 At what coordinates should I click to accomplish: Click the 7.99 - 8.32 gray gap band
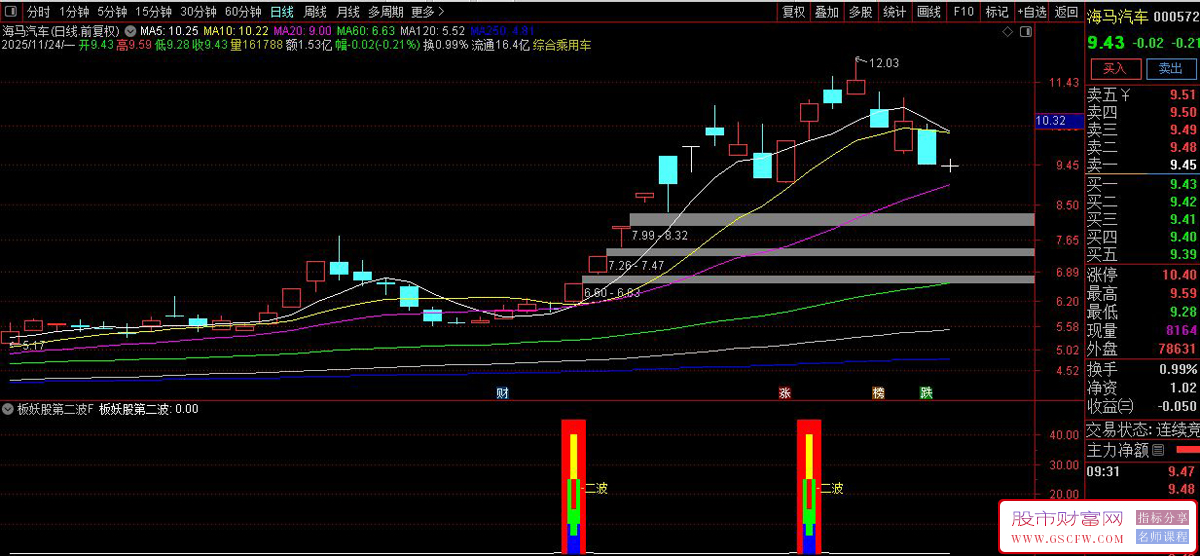(832, 219)
